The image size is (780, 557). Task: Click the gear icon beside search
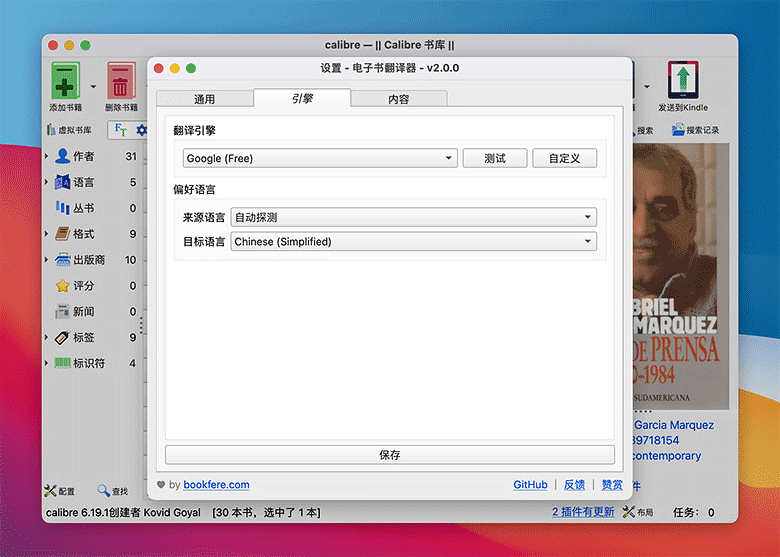142,130
